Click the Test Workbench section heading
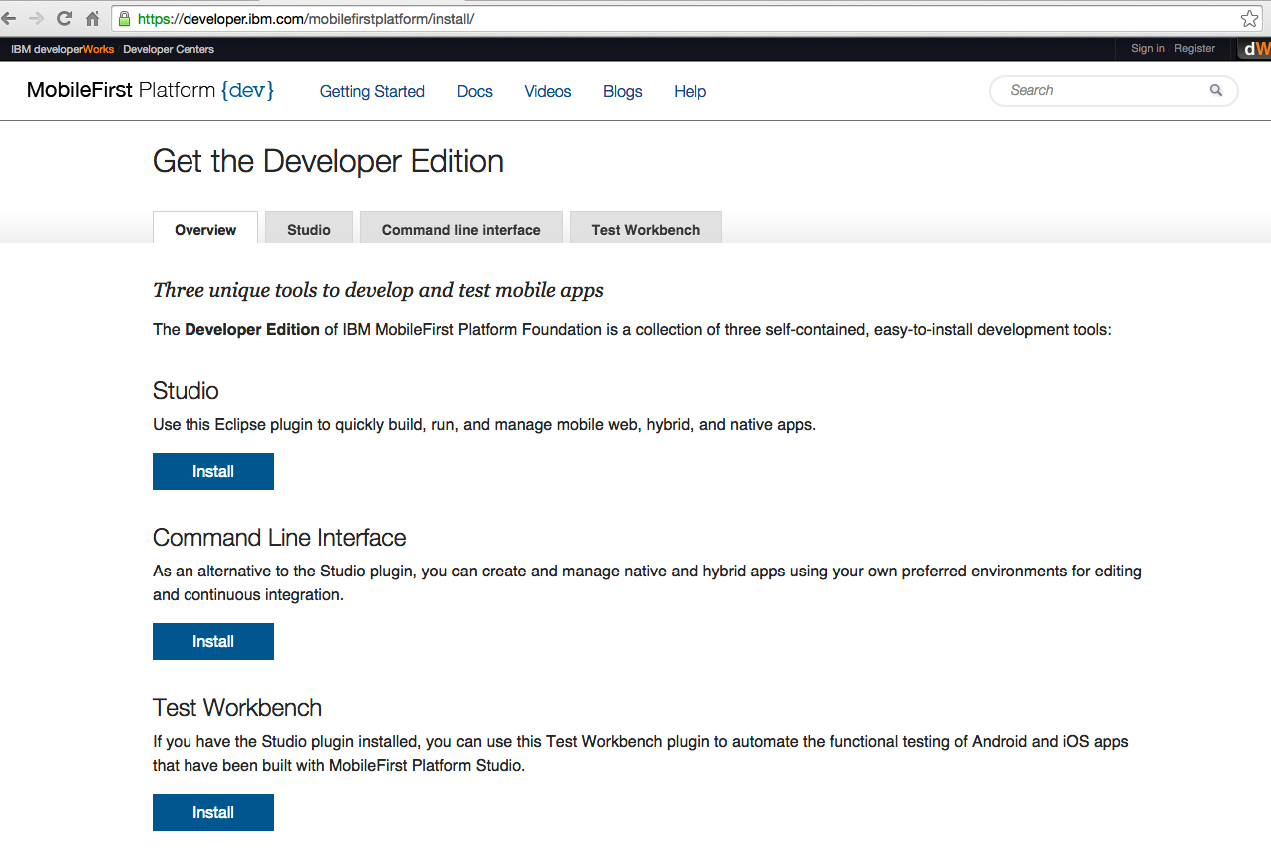Image resolution: width=1271 pixels, height=853 pixels. [237, 708]
